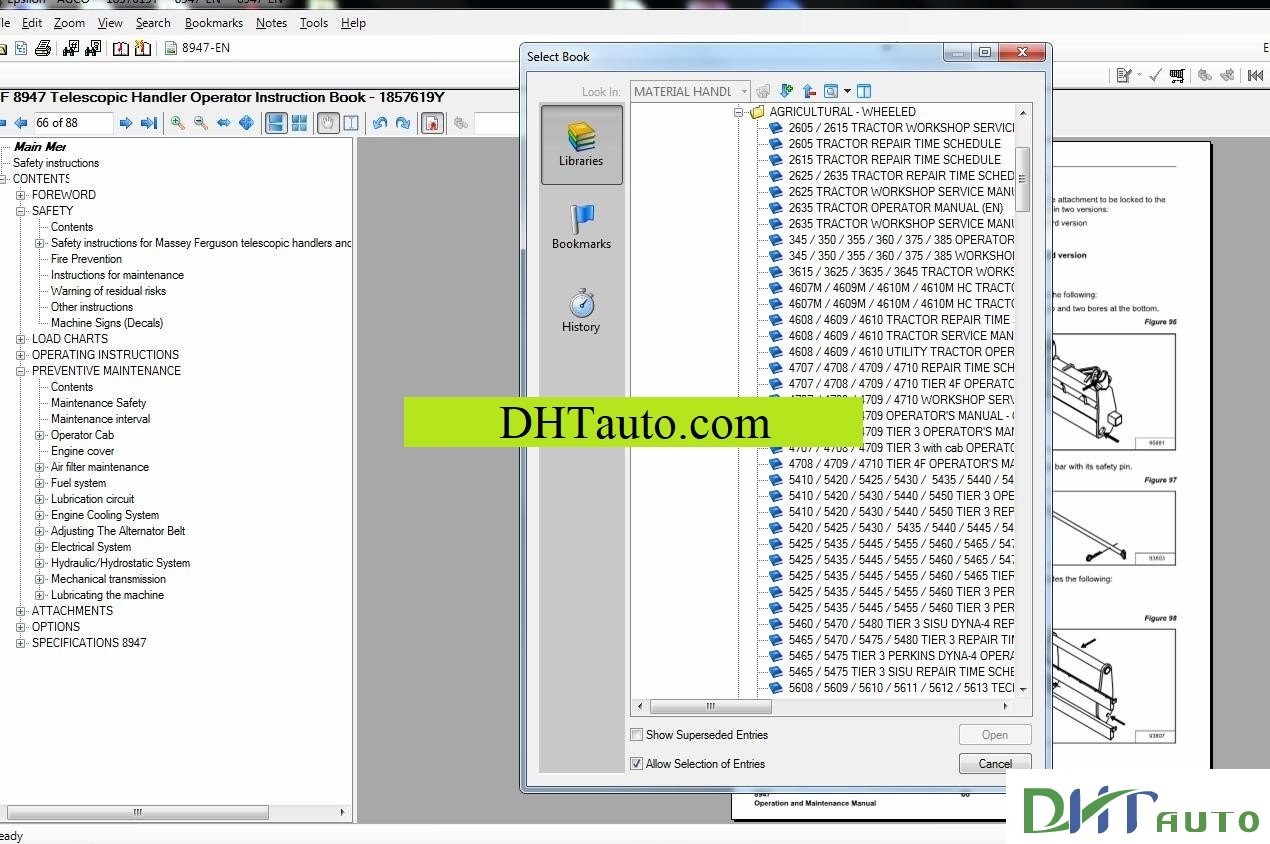This screenshot has height=844, width=1270.
Task: Expand the LOAD CHARTS tree item
Action: [22, 338]
